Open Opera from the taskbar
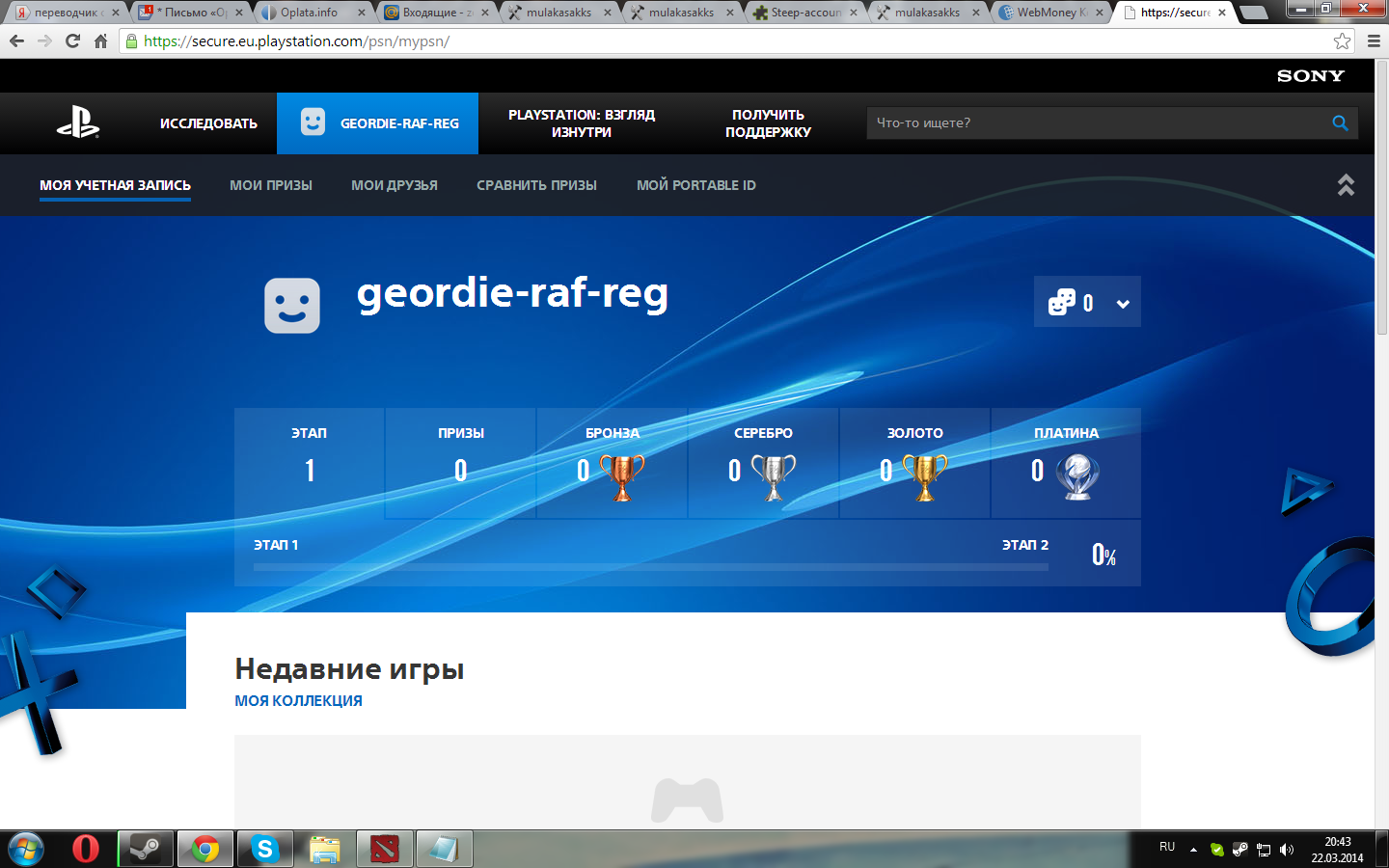This screenshot has width=1389, height=868. point(86,849)
